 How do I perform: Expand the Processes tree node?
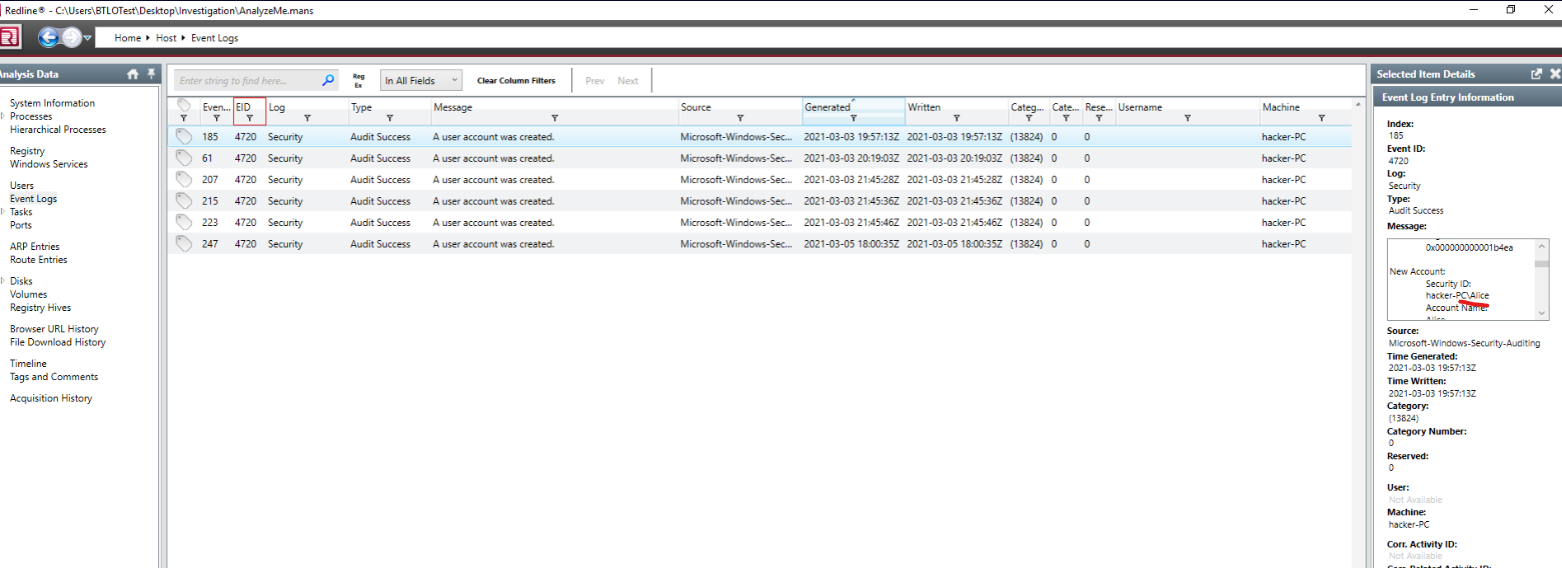click(4, 116)
